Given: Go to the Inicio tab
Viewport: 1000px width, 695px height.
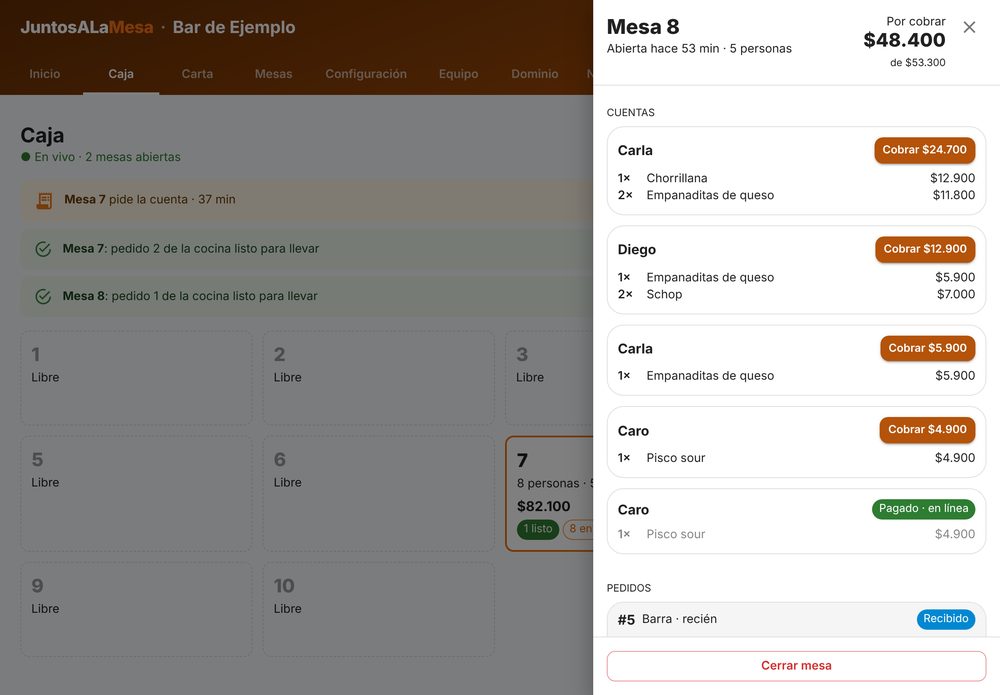Looking at the screenshot, I should point(45,74).
